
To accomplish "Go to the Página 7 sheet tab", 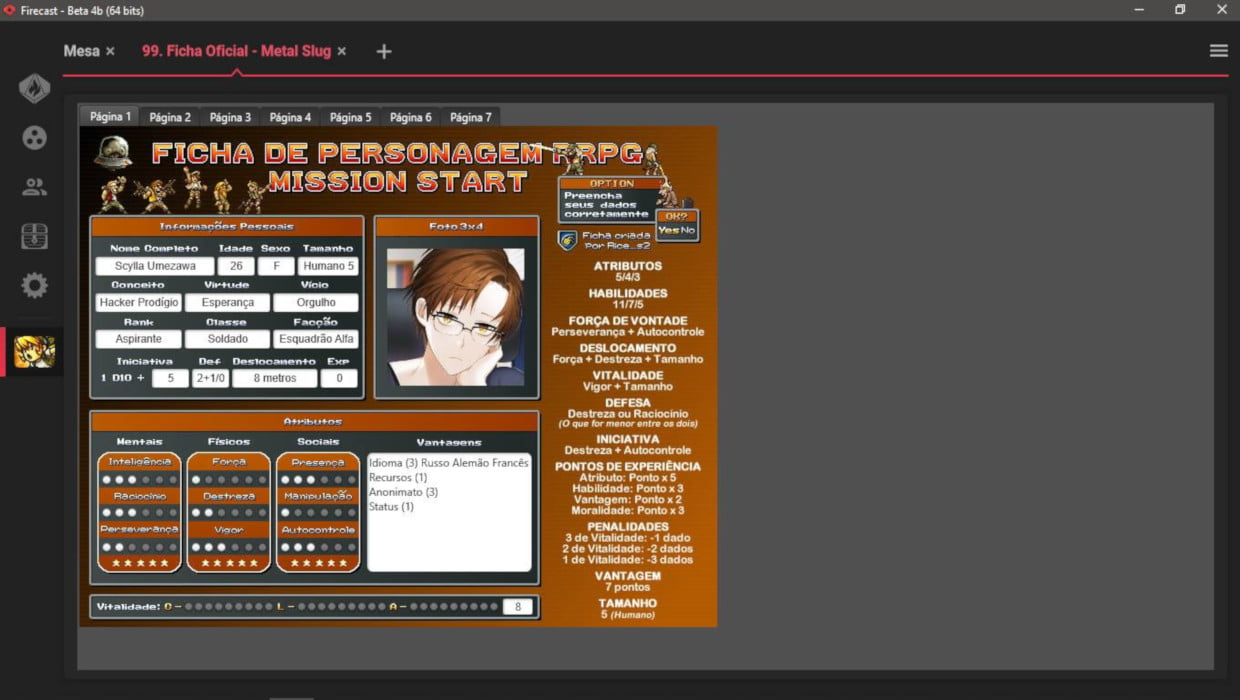I will pos(470,117).
